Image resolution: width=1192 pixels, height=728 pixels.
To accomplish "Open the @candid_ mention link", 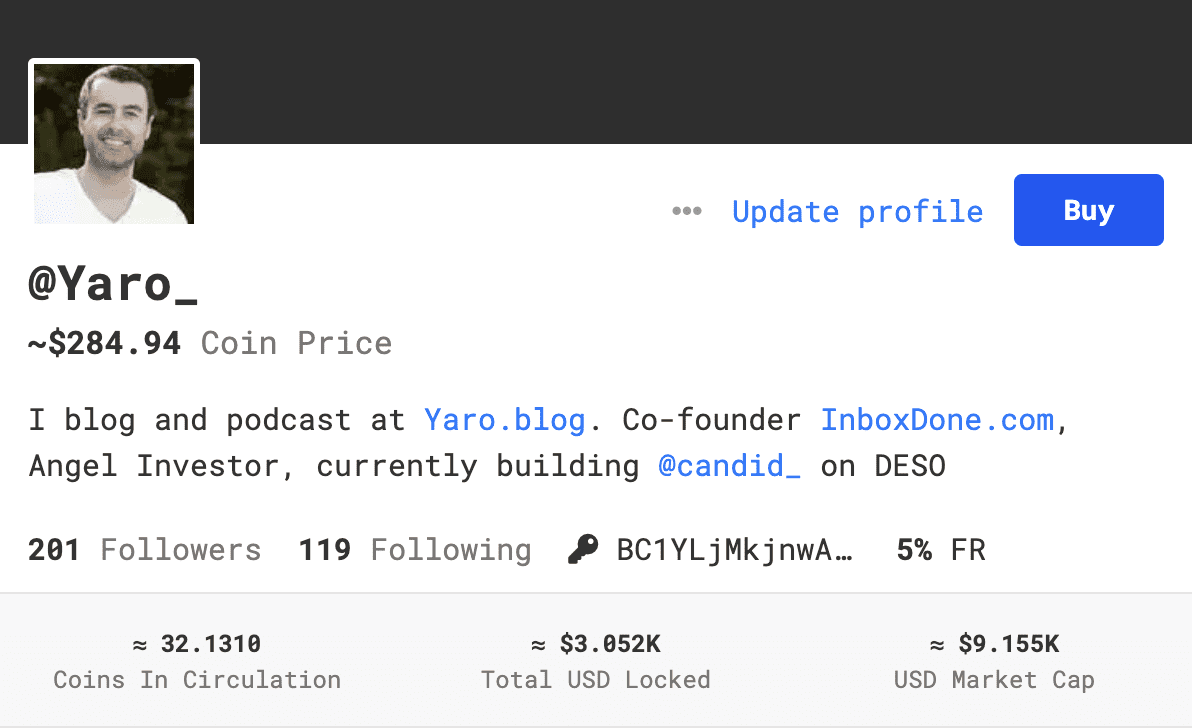I will [729, 465].
